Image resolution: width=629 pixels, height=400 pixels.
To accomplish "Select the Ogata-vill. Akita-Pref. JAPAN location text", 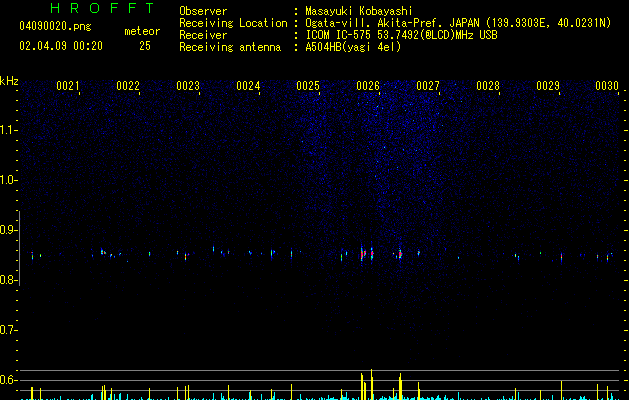I will [458, 23].
